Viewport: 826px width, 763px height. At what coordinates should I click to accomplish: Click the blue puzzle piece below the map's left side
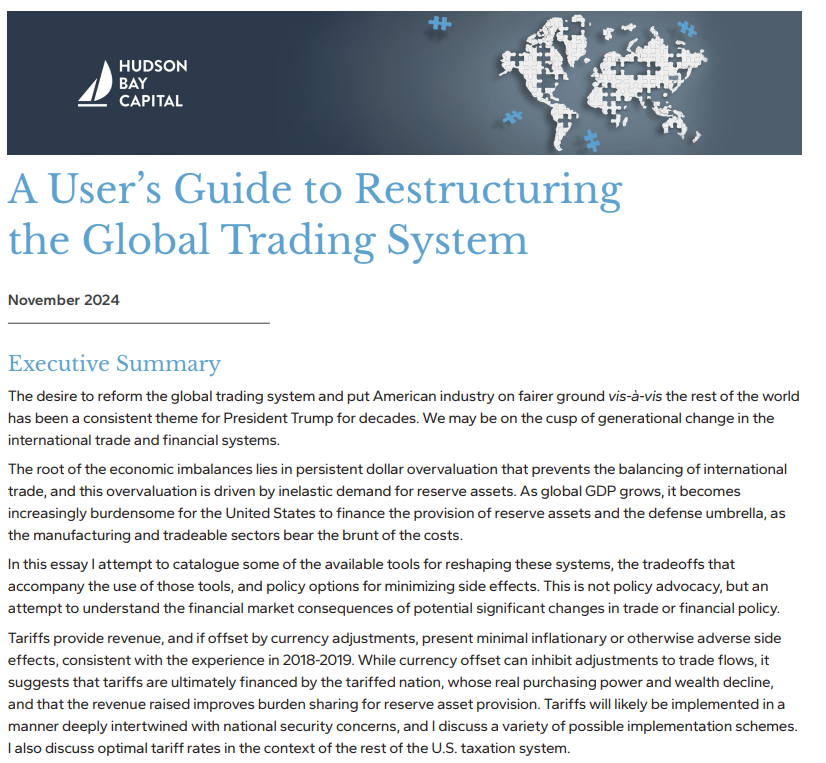point(512,117)
